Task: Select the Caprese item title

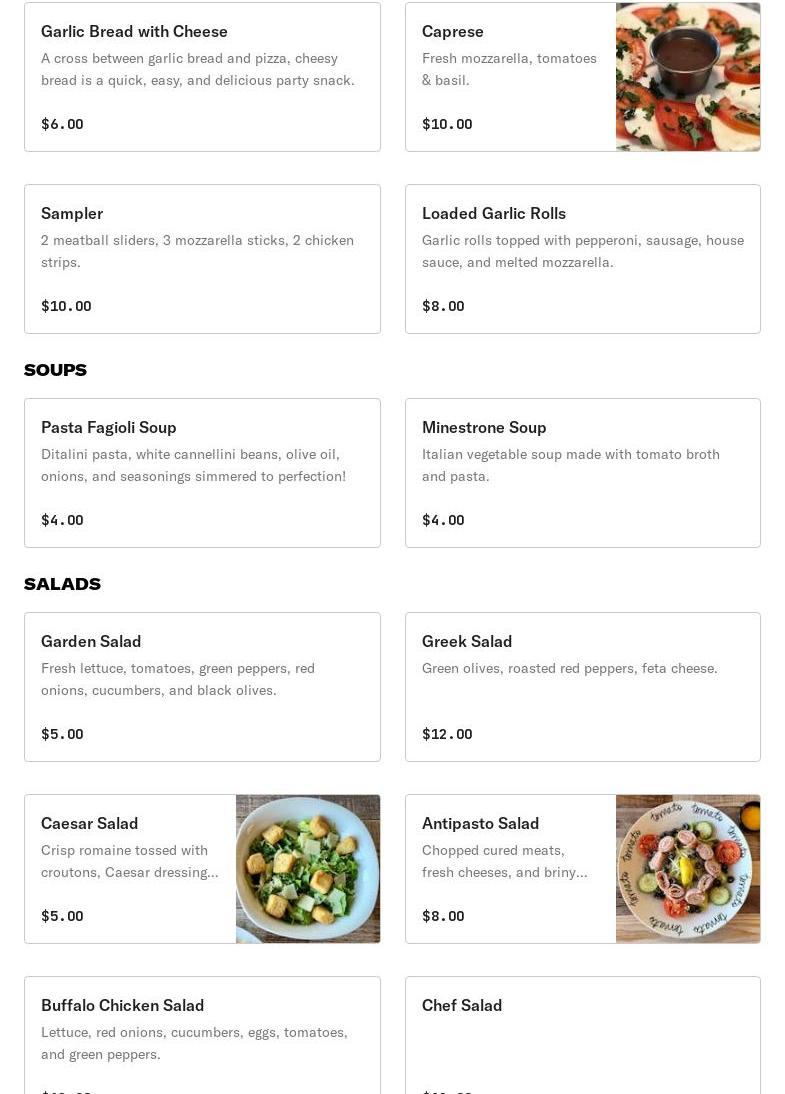Action: [x=453, y=32]
